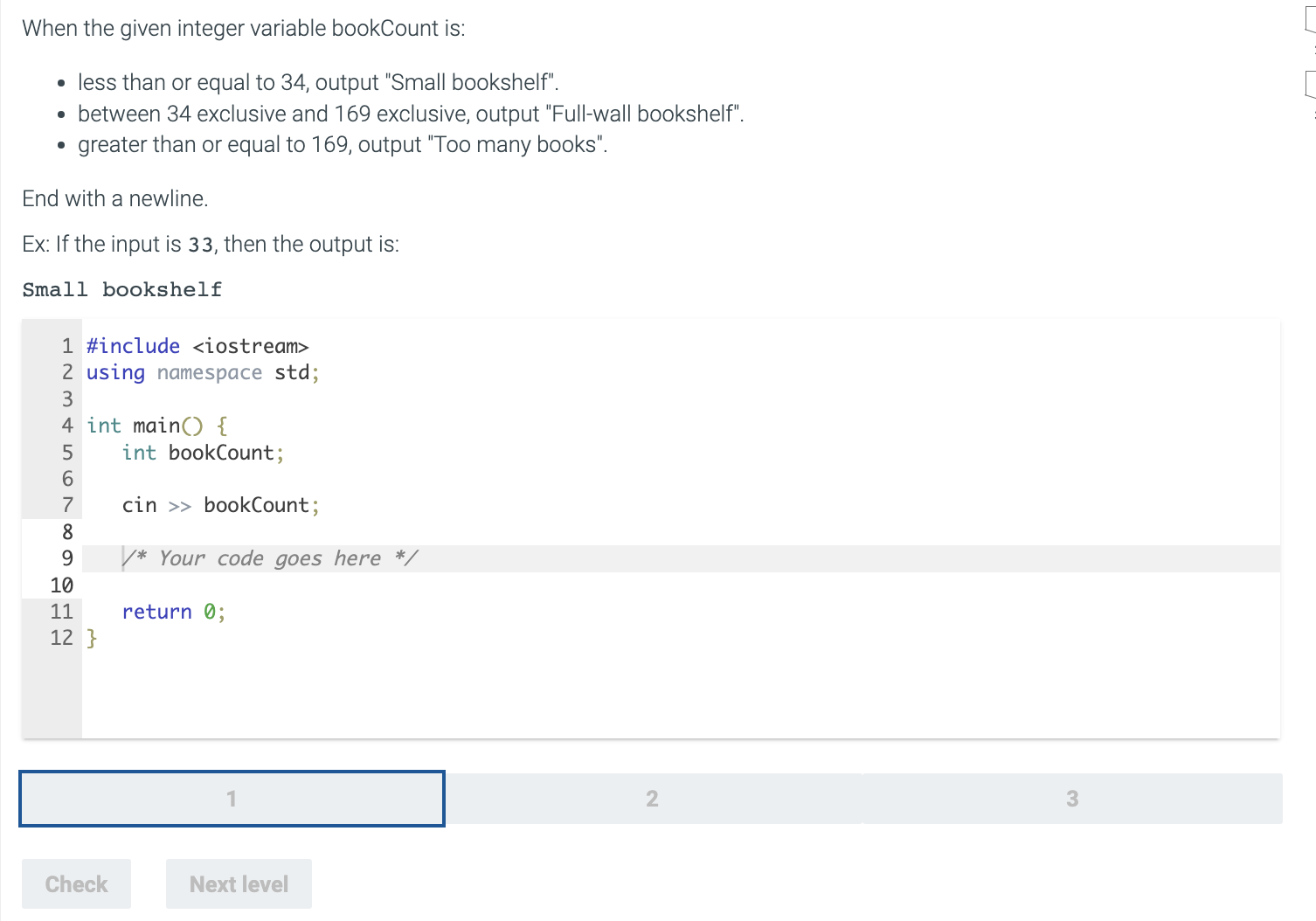Open level 3 tab
Image resolution: width=1316 pixels, height=921 pixels.
[1072, 799]
